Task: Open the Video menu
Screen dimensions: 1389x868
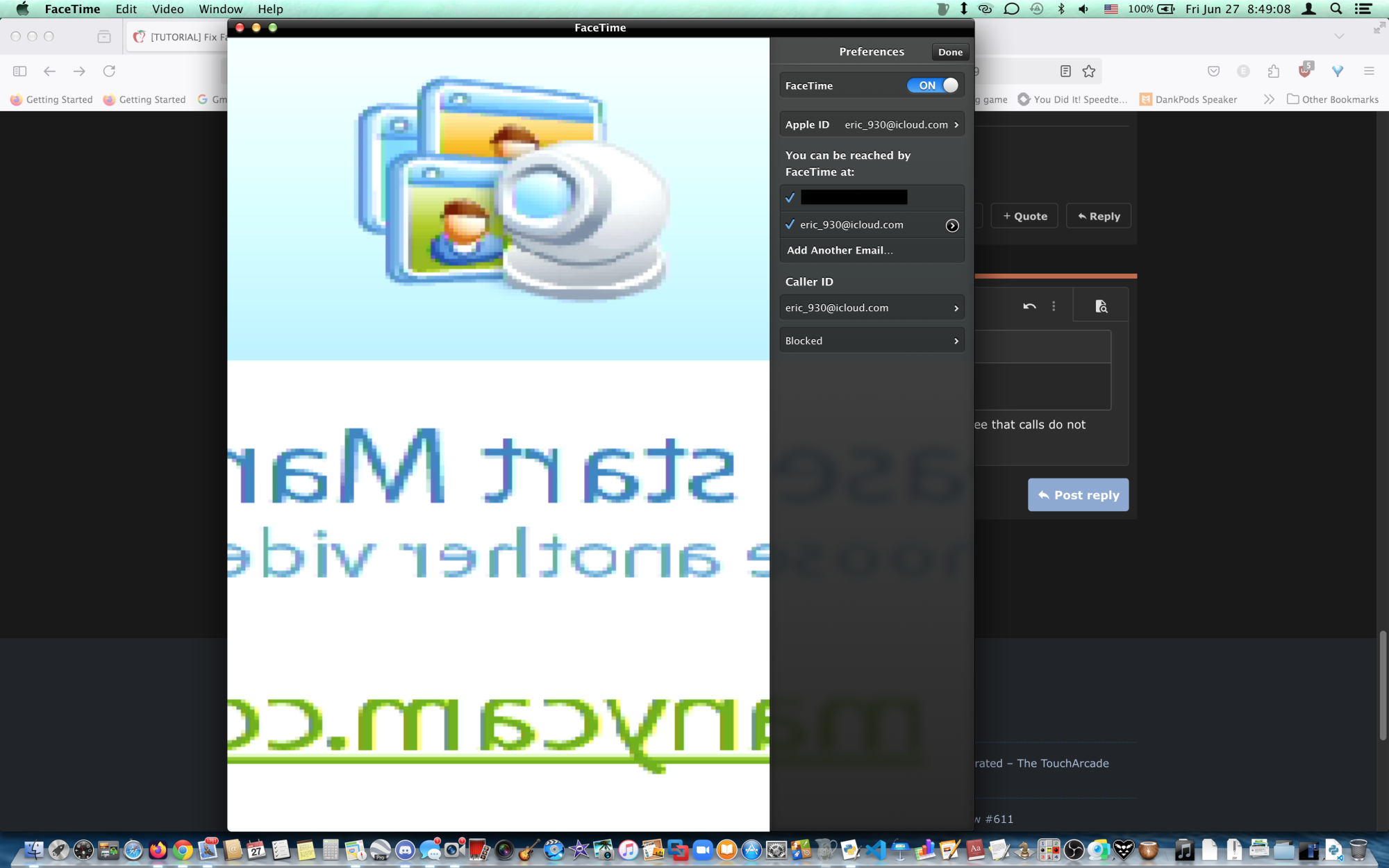Action: click(x=167, y=9)
